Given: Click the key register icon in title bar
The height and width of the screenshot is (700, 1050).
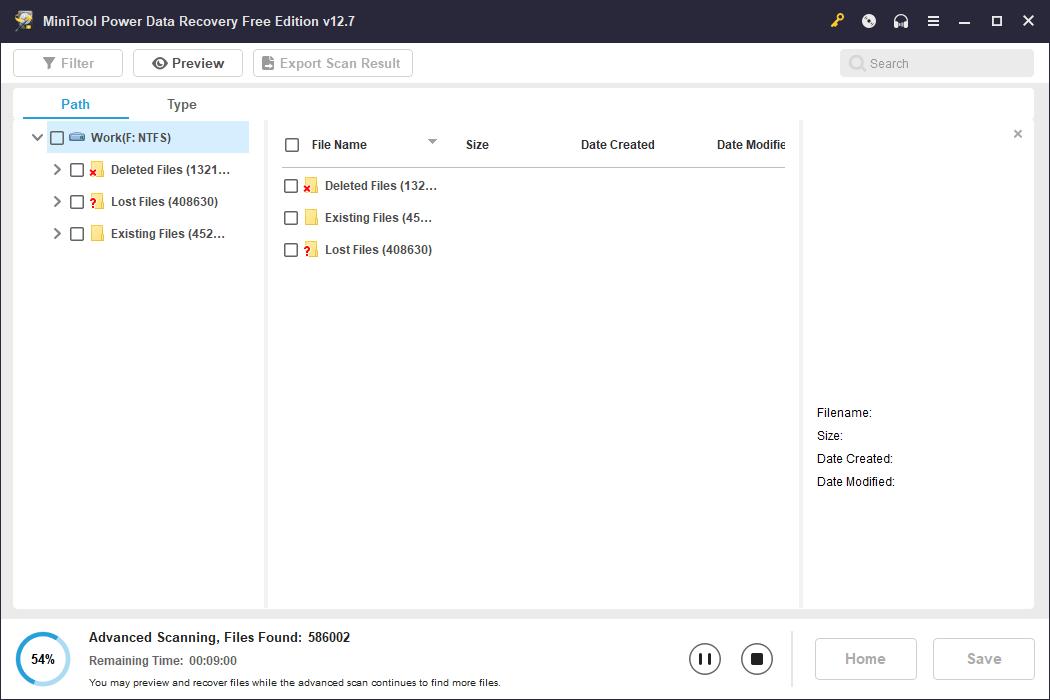Looking at the screenshot, I should tap(837, 21).
